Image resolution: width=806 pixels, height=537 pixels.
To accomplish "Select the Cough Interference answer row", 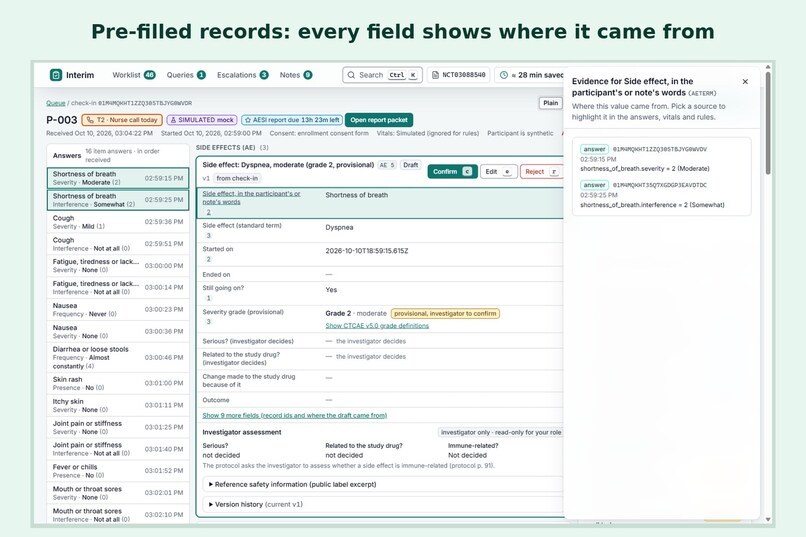I will (118, 244).
